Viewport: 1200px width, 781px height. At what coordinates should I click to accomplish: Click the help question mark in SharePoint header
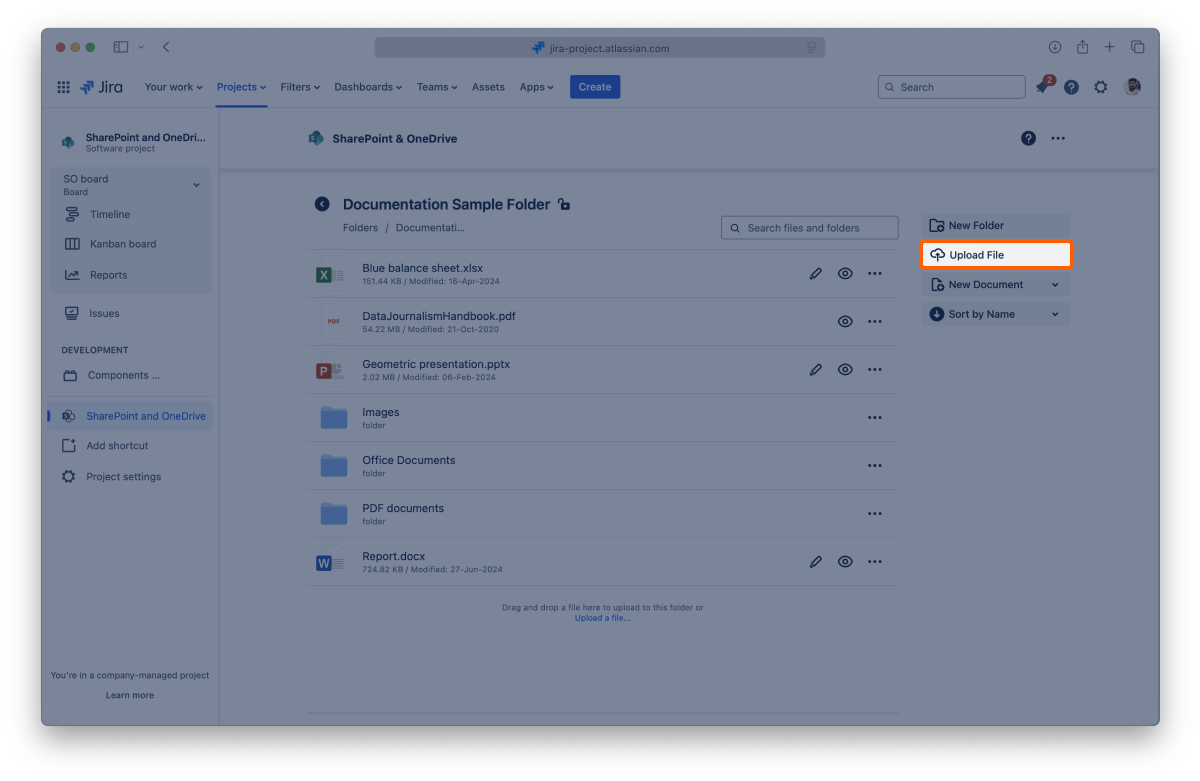click(1028, 139)
